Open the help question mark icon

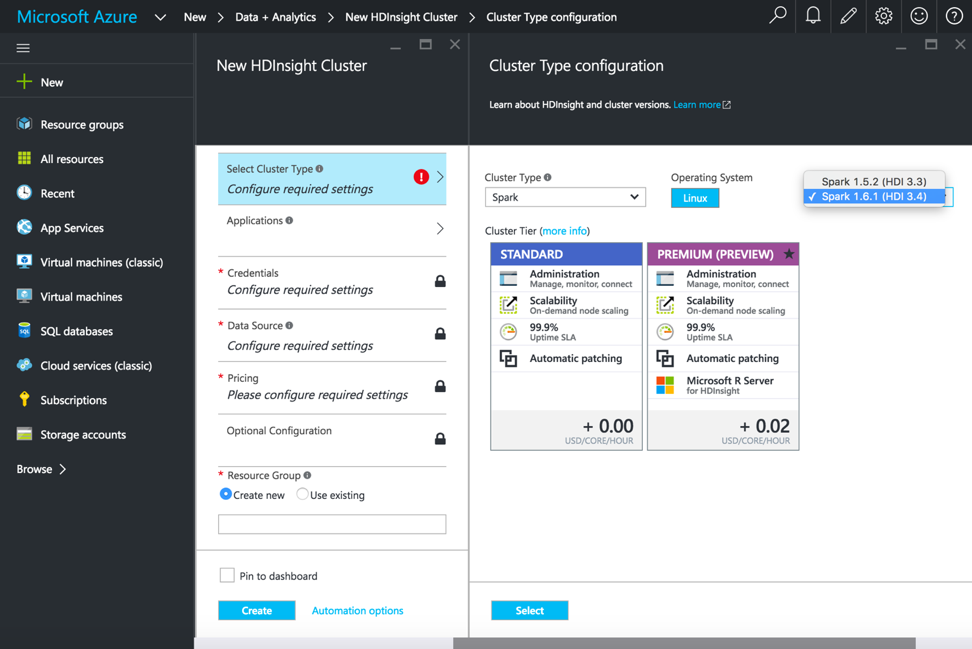pos(954,15)
